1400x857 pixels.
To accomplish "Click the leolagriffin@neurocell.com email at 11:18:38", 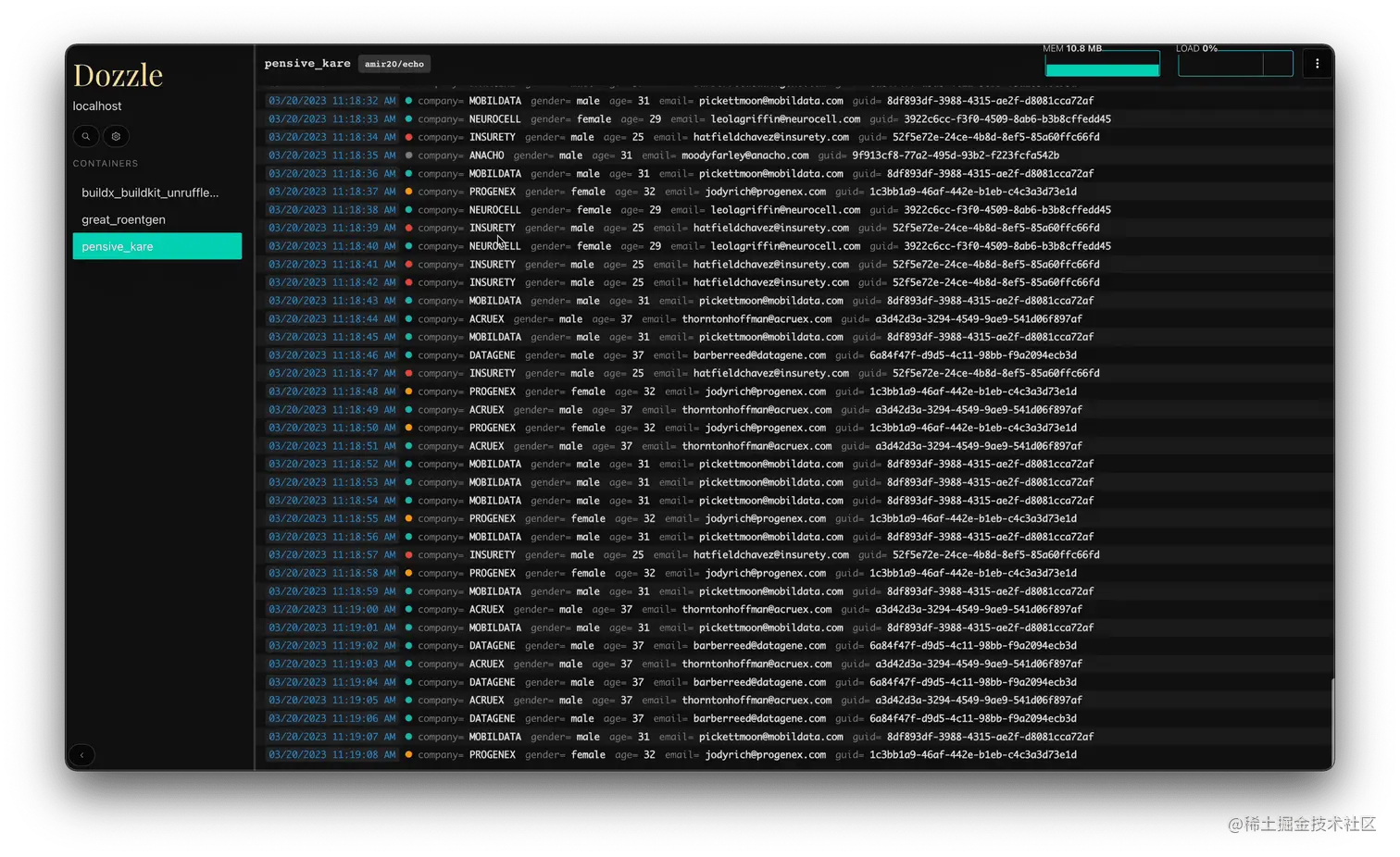I will click(x=785, y=210).
